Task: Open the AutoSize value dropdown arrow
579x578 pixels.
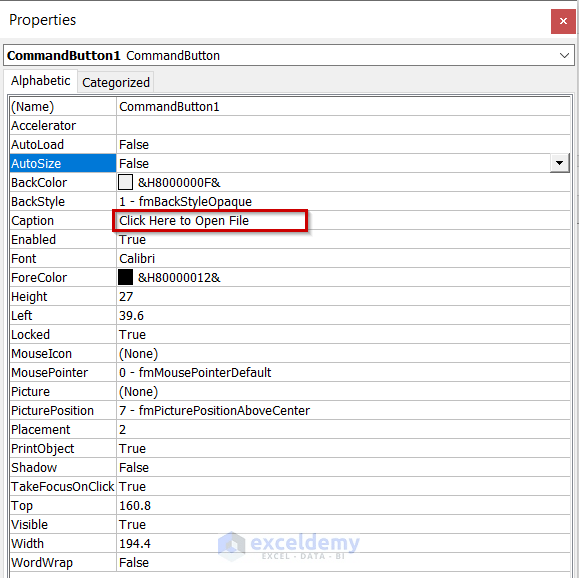Action: (559, 163)
